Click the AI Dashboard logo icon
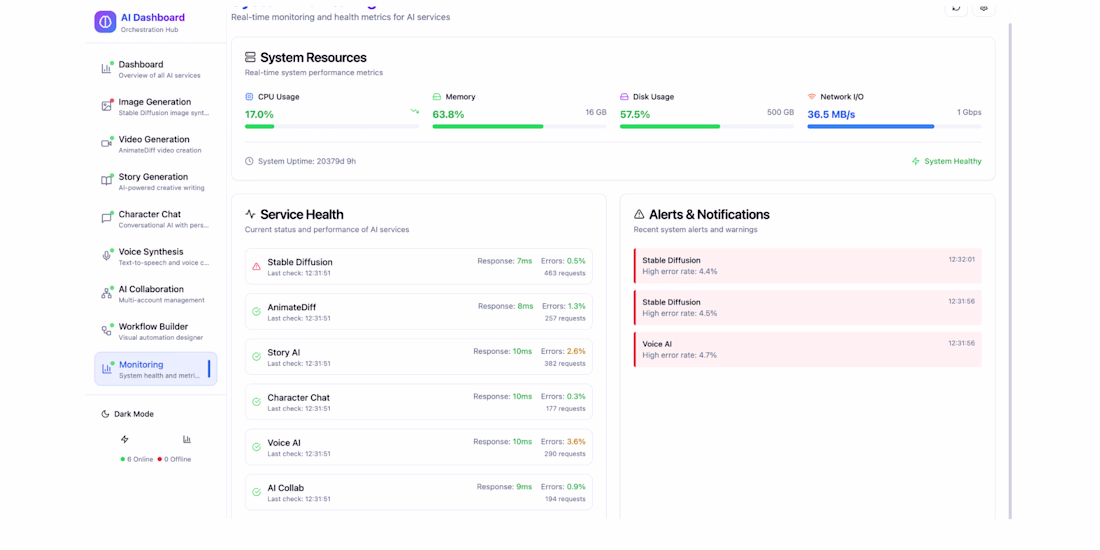This screenshot has height=550, width=1100. point(105,22)
